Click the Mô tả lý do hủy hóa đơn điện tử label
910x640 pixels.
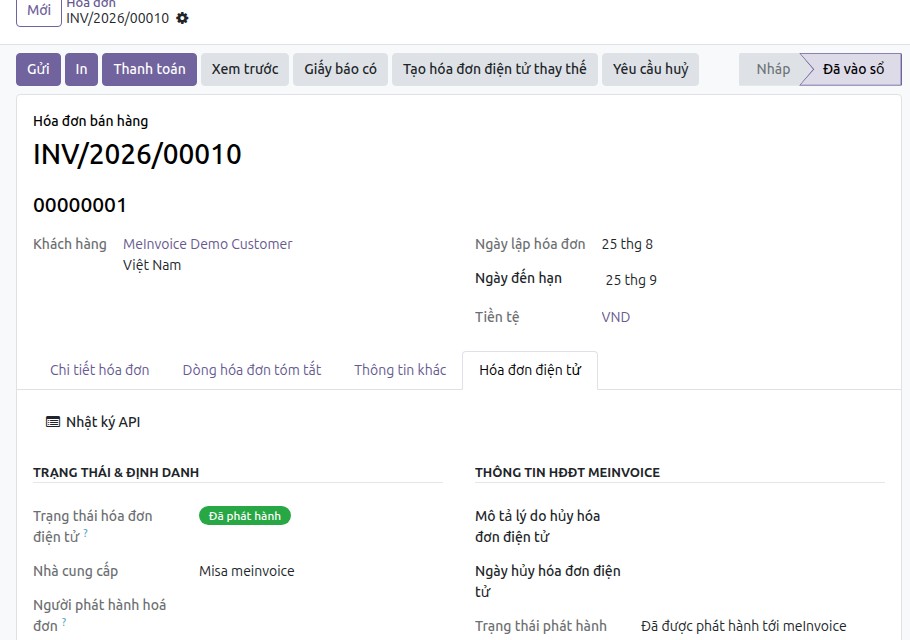click(537, 526)
